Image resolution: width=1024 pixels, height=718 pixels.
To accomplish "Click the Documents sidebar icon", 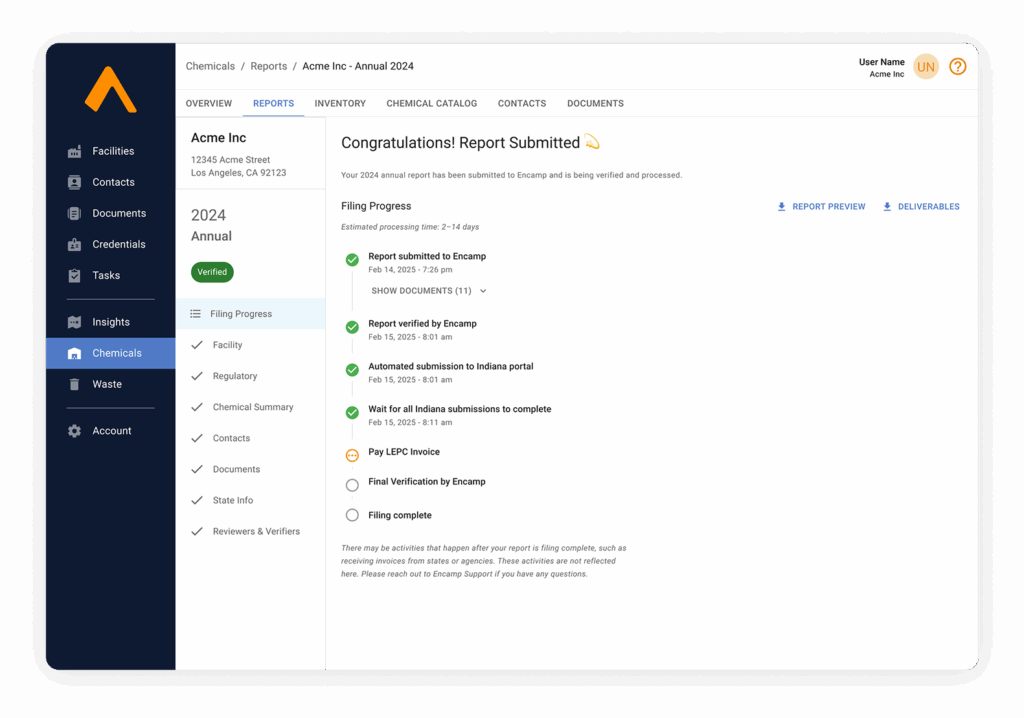I will point(74,213).
